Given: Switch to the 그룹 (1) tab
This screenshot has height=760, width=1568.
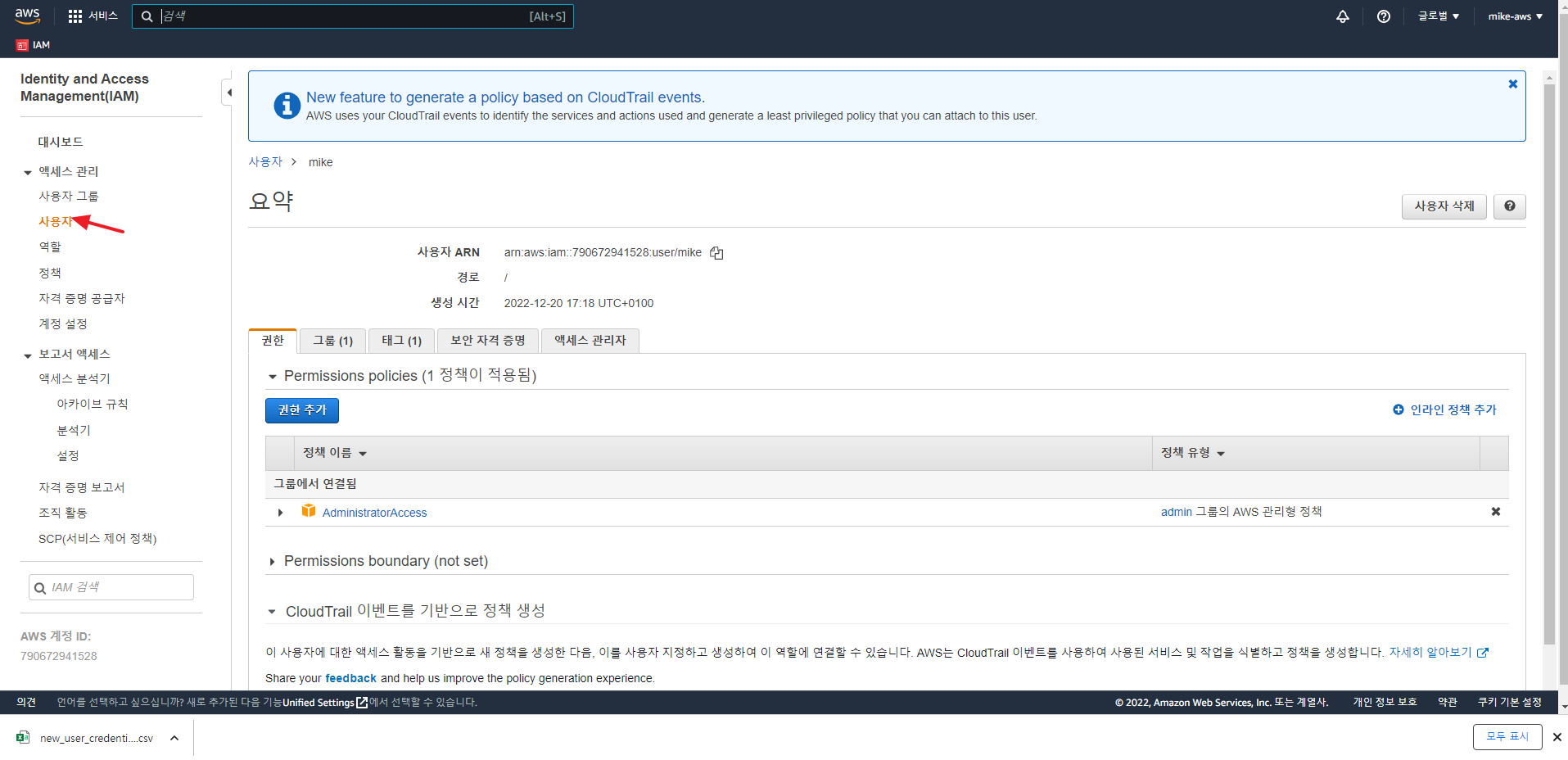Looking at the screenshot, I should tap(332, 341).
